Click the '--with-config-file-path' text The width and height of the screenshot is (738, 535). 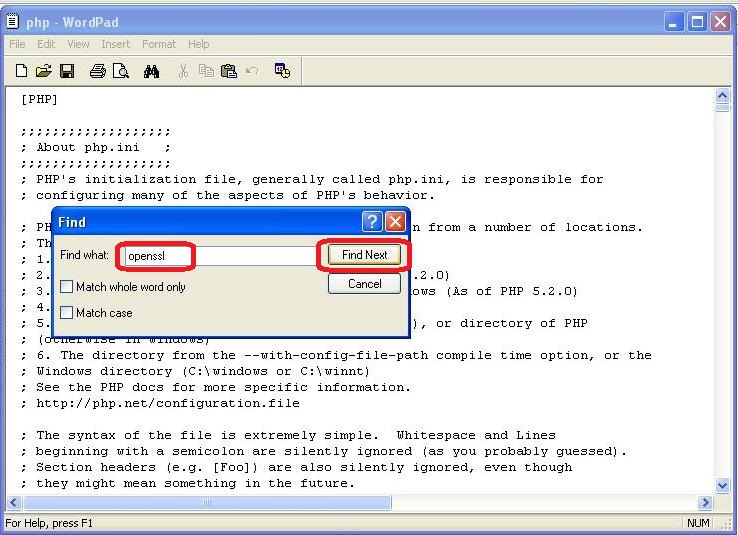336,355
